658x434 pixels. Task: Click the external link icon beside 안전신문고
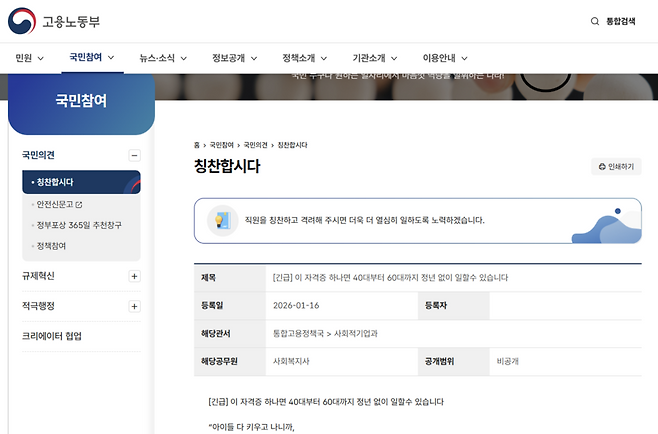pyautogui.click(x=79, y=204)
